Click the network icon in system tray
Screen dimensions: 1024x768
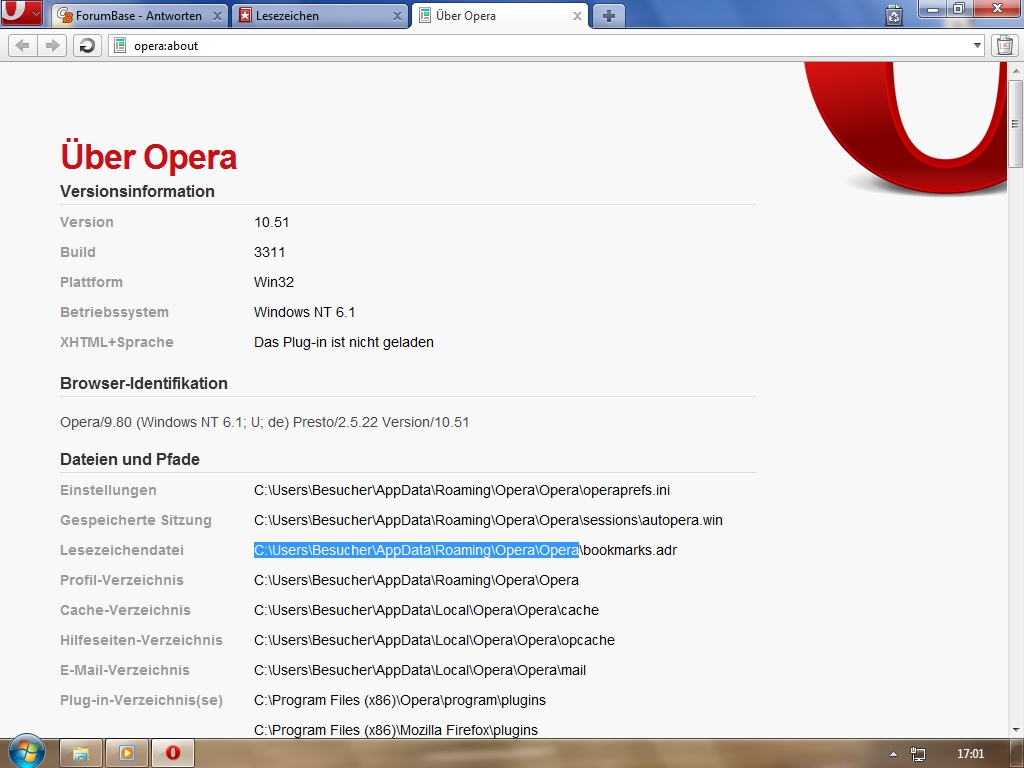pos(918,754)
